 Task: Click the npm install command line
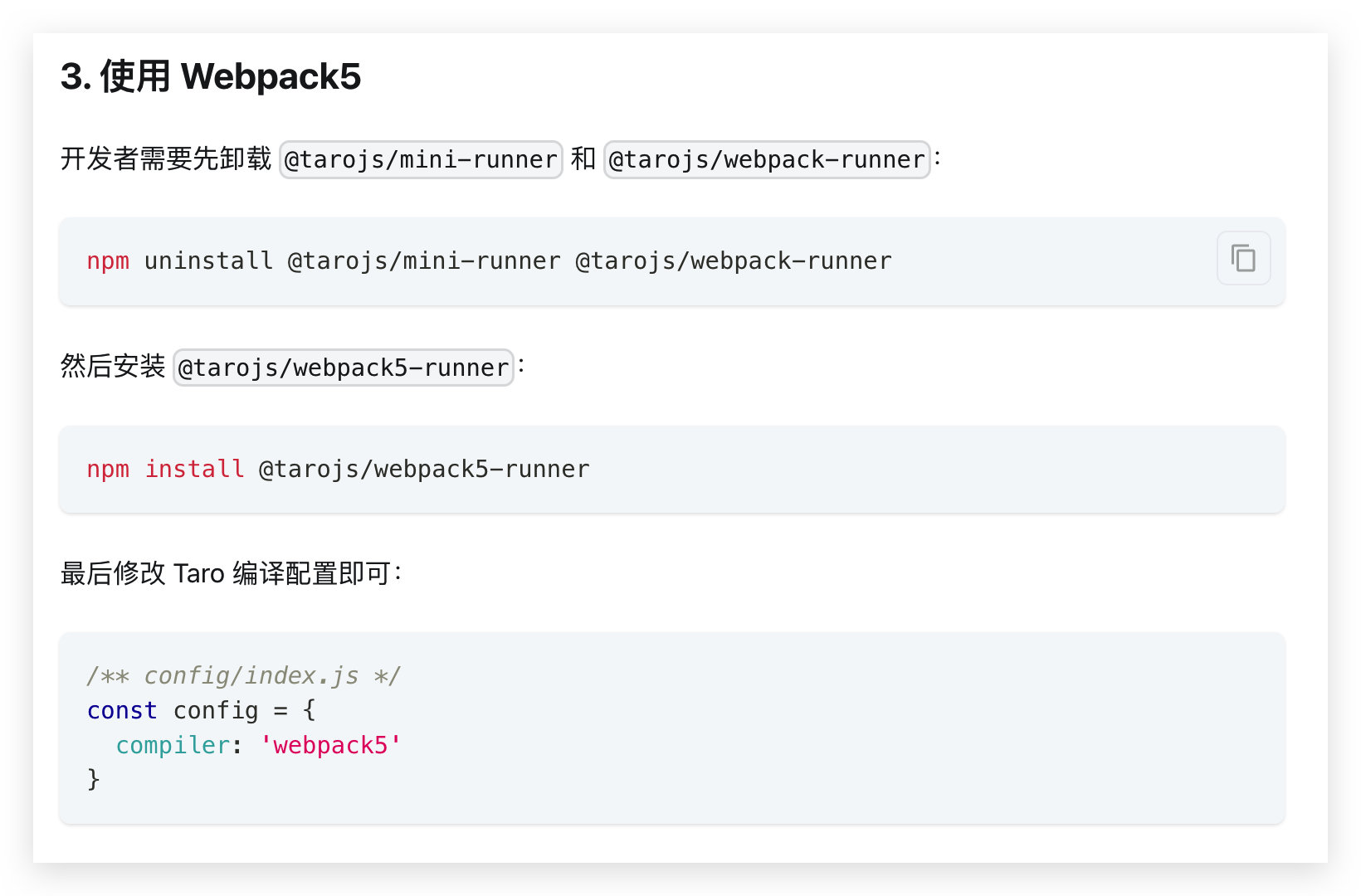point(339,470)
